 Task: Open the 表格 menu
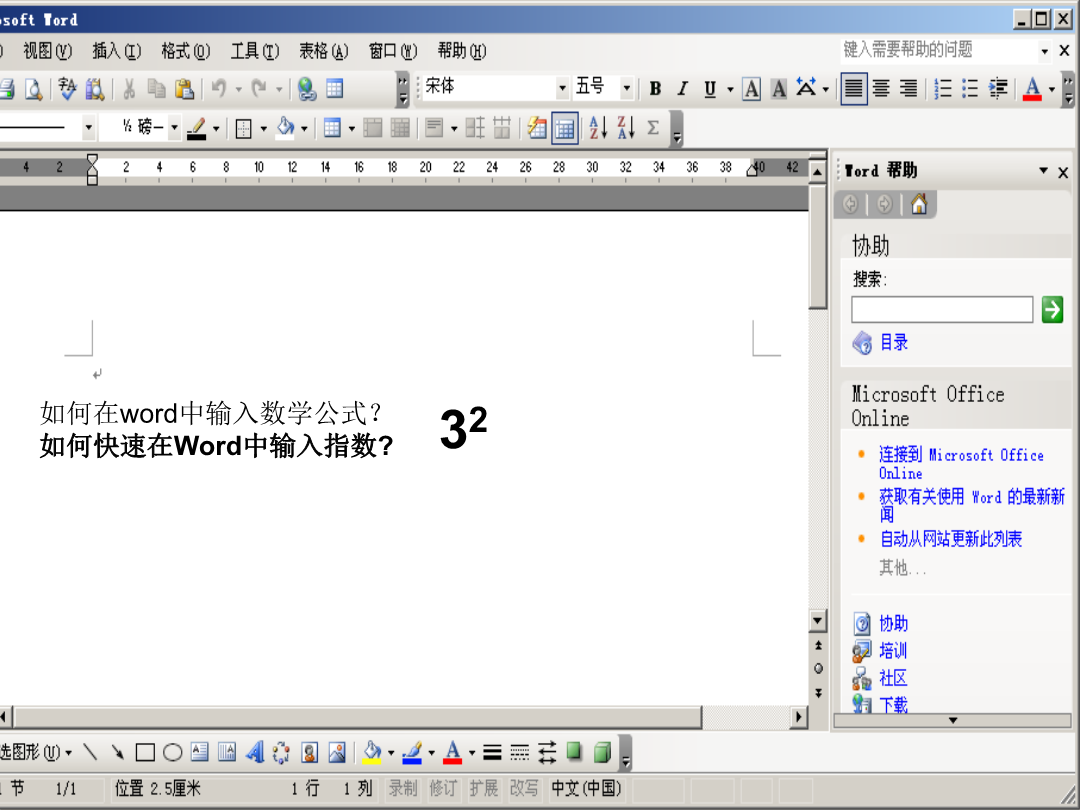(x=324, y=51)
